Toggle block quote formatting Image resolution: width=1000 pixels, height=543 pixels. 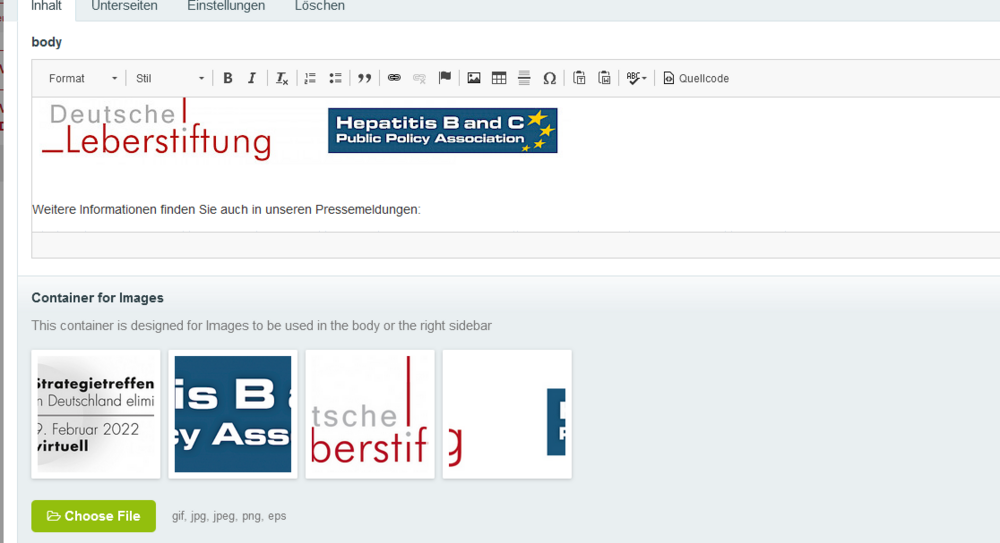(x=365, y=78)
